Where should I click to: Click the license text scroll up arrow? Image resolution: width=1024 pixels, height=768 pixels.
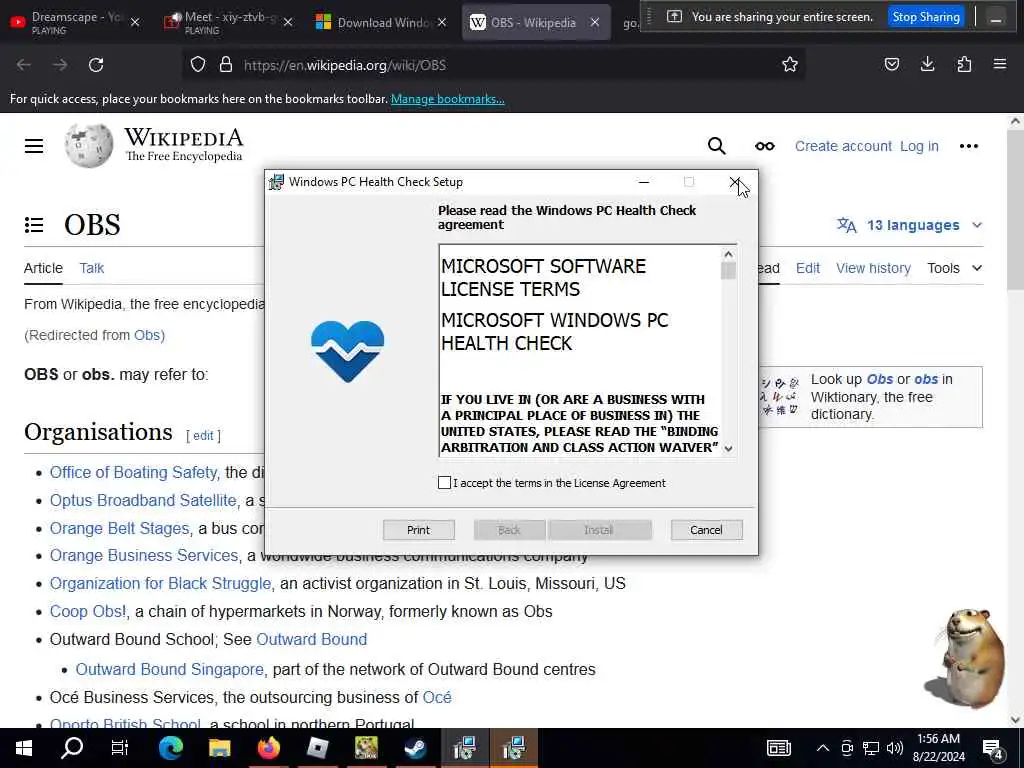(728, 254)
